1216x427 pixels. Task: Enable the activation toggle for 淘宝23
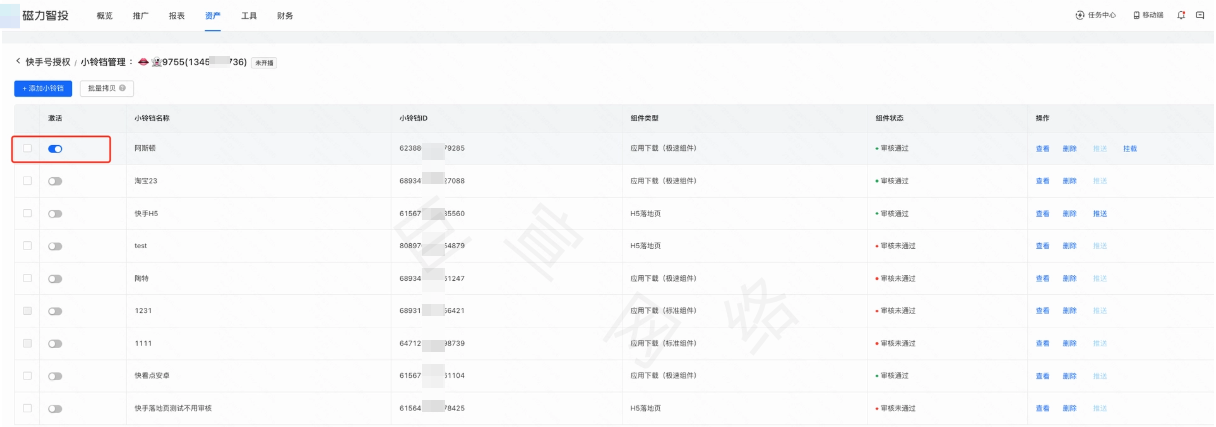pos(55,181)
